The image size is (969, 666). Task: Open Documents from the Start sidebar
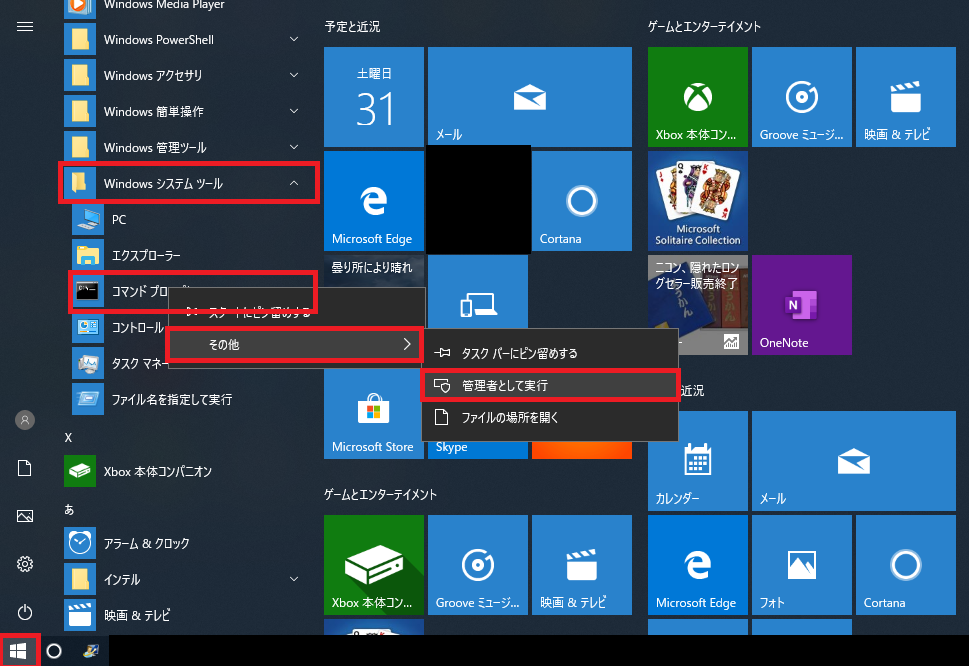pyautogui.click(x=25, y=468)
